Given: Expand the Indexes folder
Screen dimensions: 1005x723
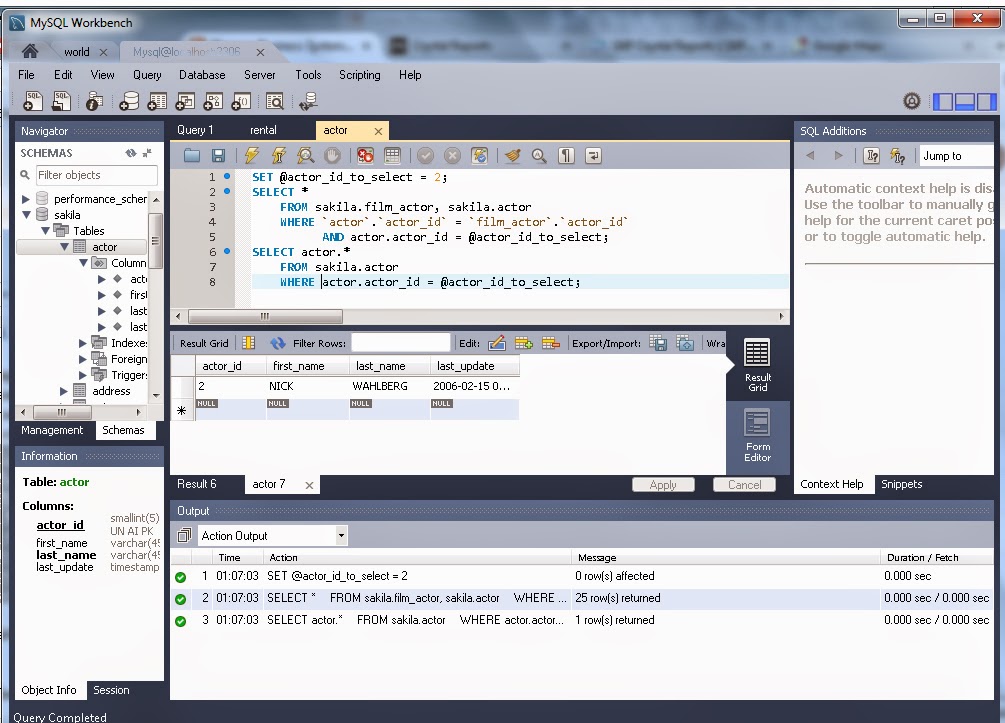Looking at the screenshot, I should coord(83,343).
